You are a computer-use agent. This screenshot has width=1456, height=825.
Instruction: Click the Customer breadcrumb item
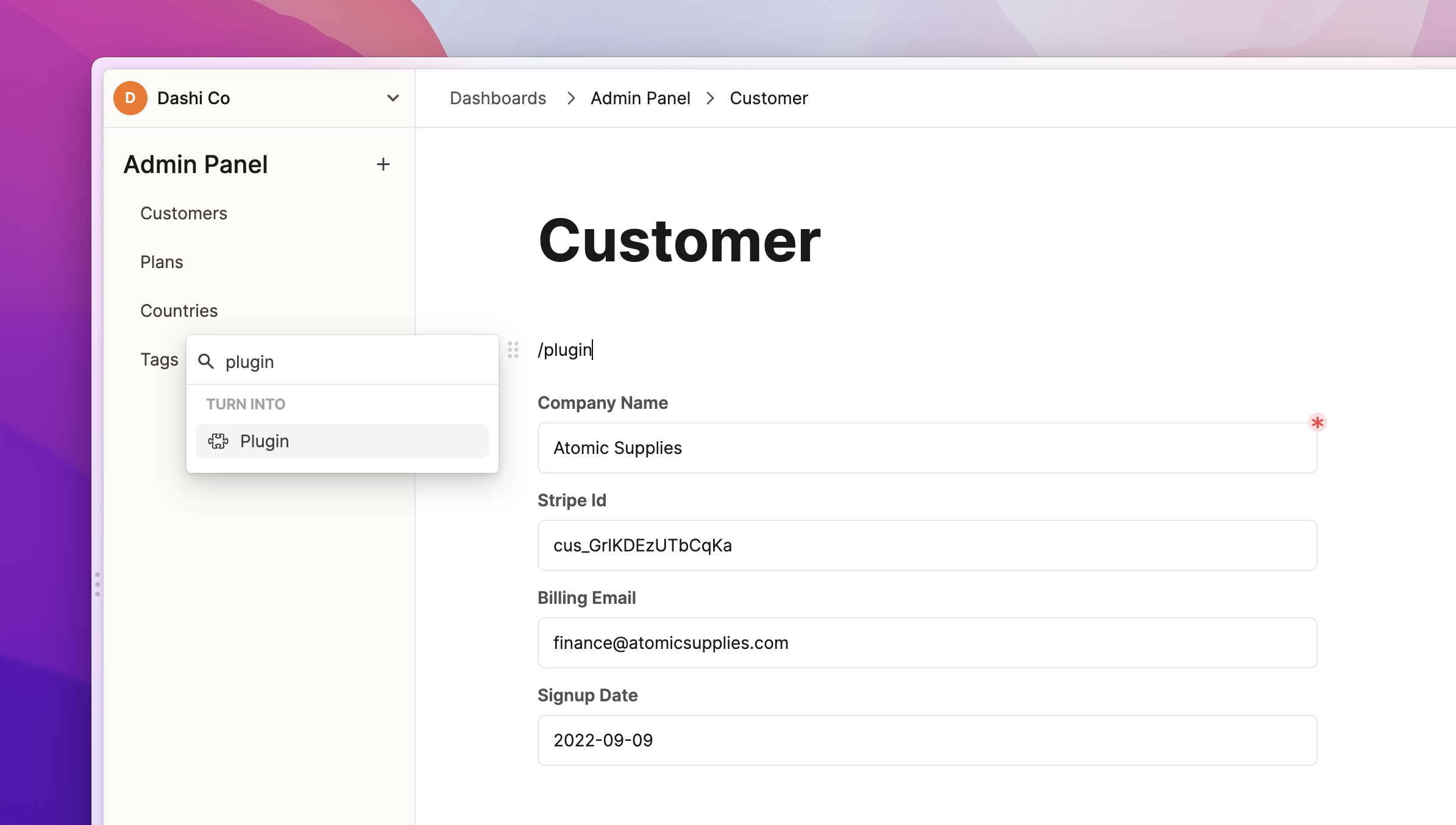769,98
